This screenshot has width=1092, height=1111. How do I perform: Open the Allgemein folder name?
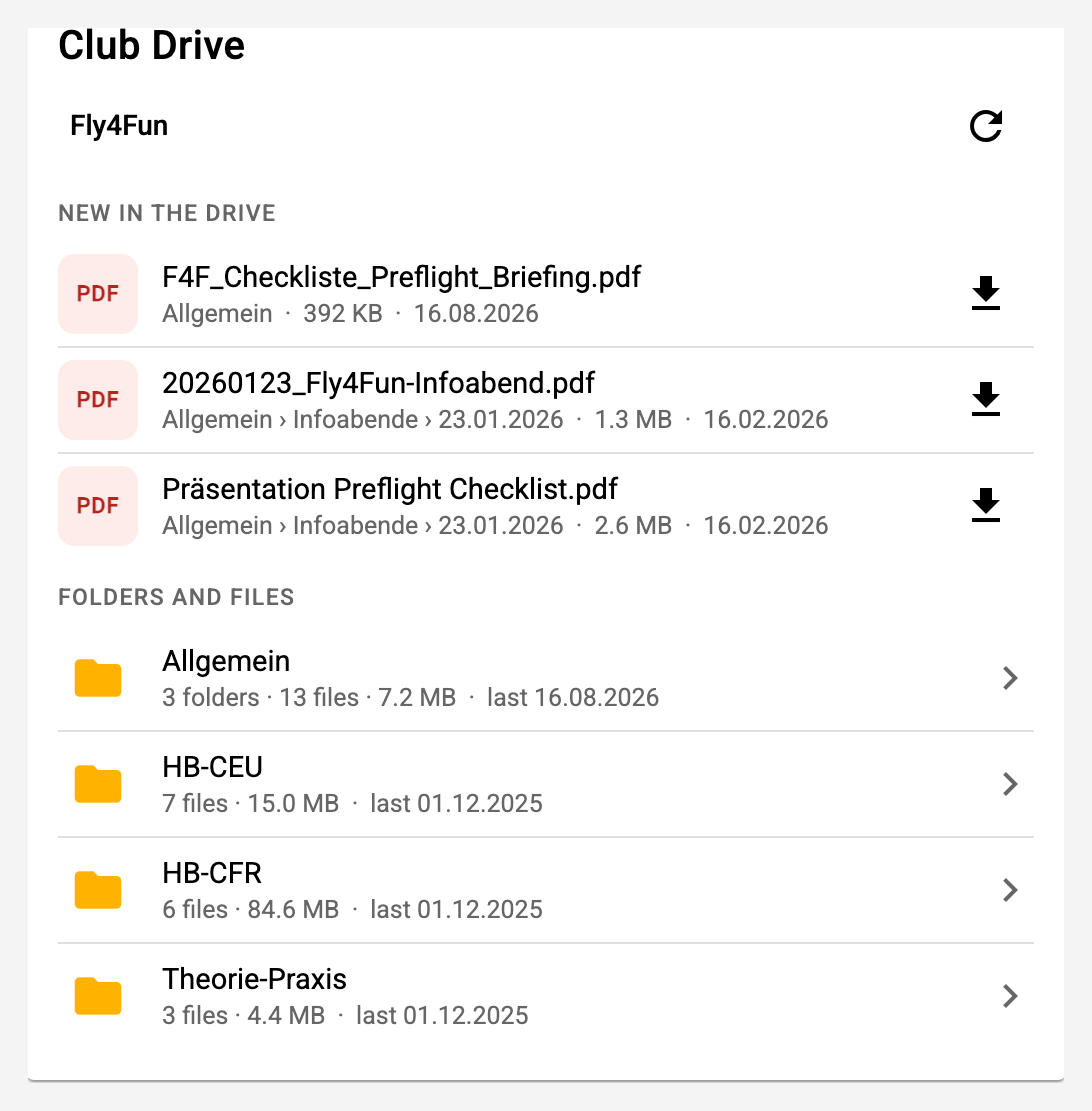226,661
